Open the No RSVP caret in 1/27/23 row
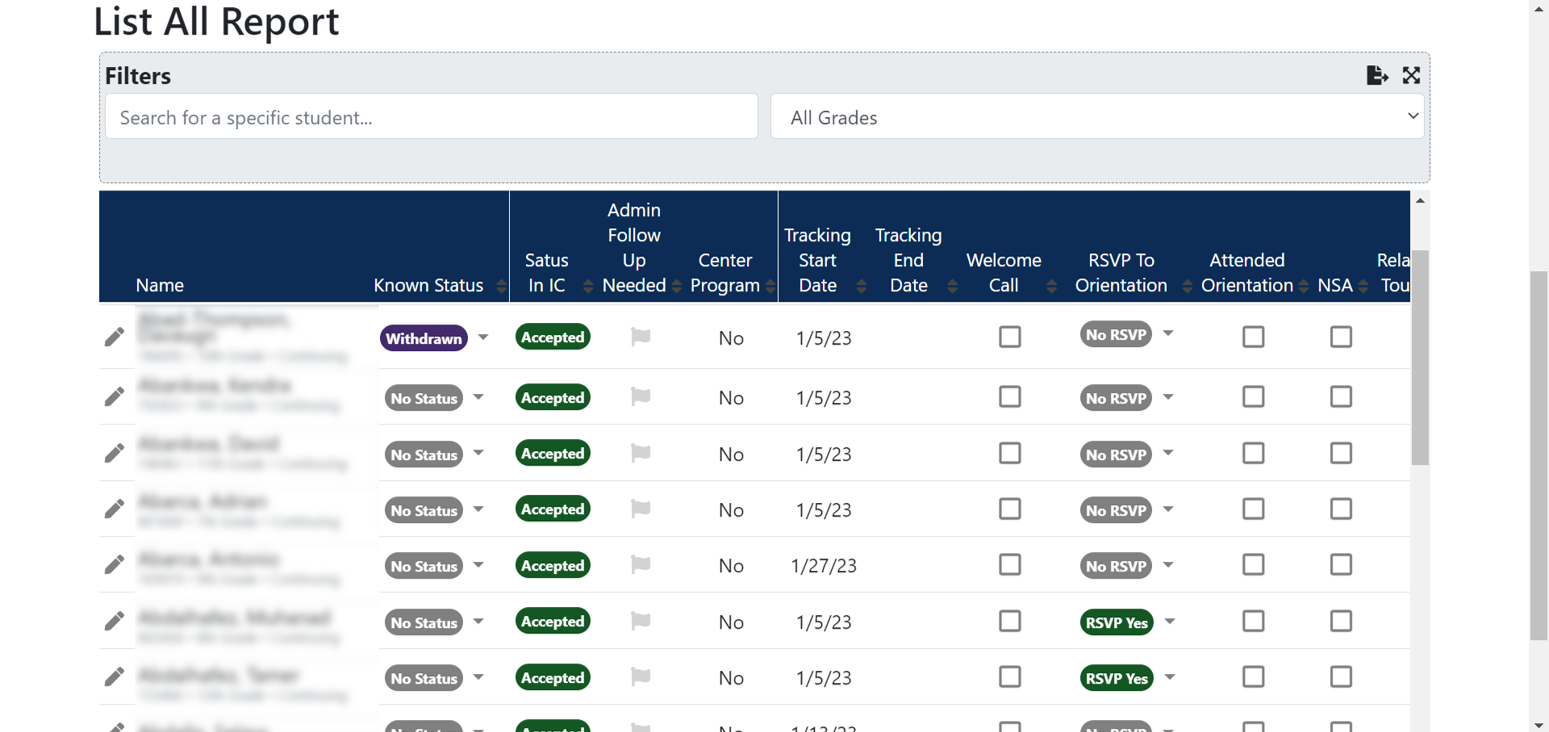Screen dimensions: 1549x732 point(1167,565)
